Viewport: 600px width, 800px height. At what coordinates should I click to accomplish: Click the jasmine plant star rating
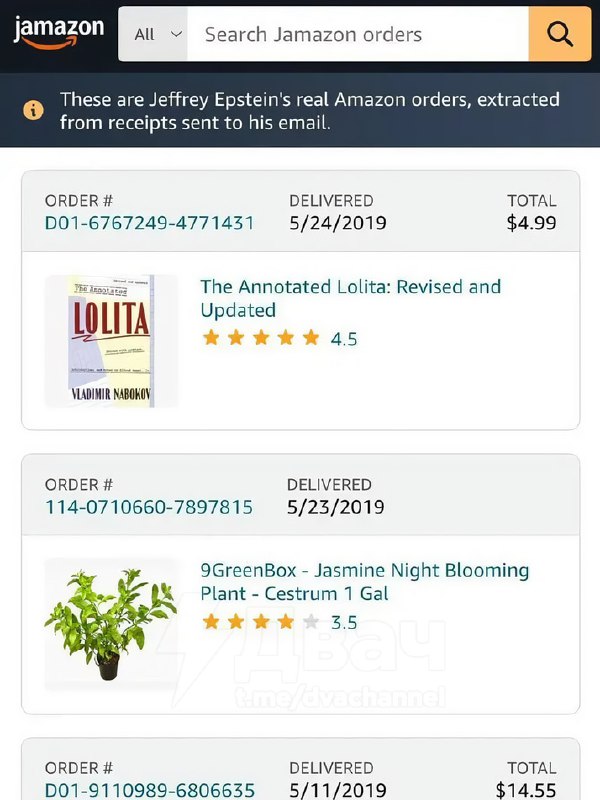coord(261,622)
